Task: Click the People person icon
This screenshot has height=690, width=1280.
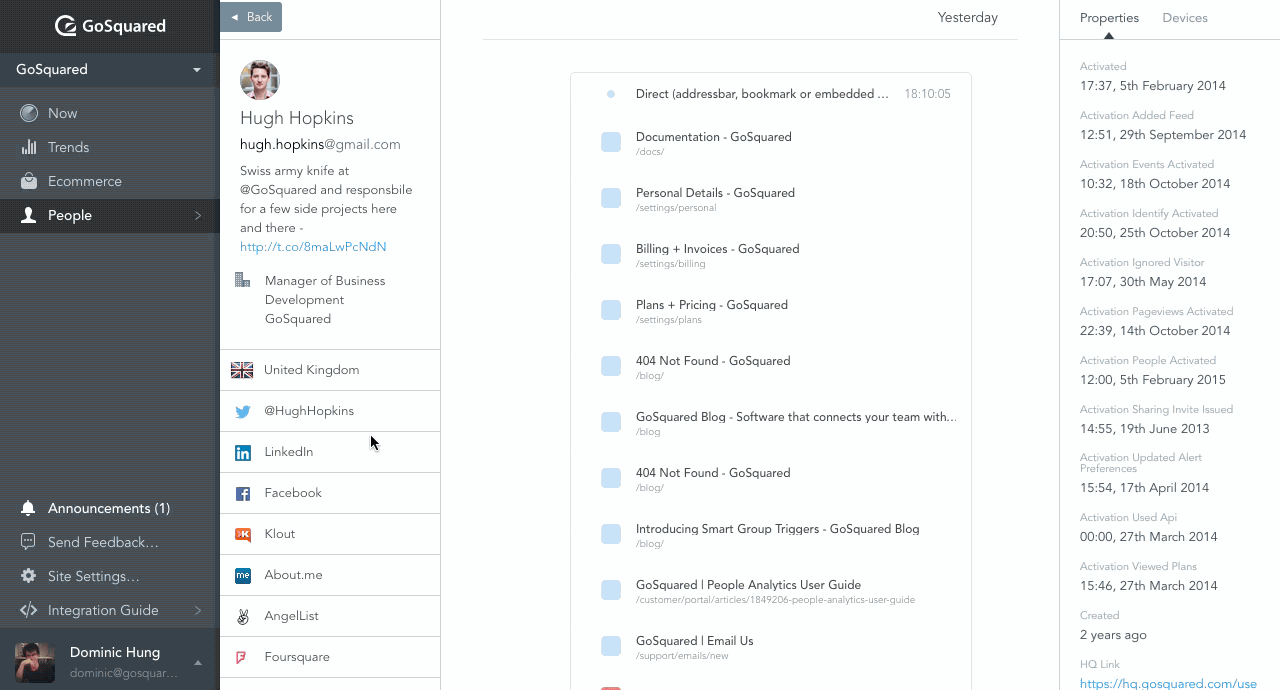Action: pos(29,215)
